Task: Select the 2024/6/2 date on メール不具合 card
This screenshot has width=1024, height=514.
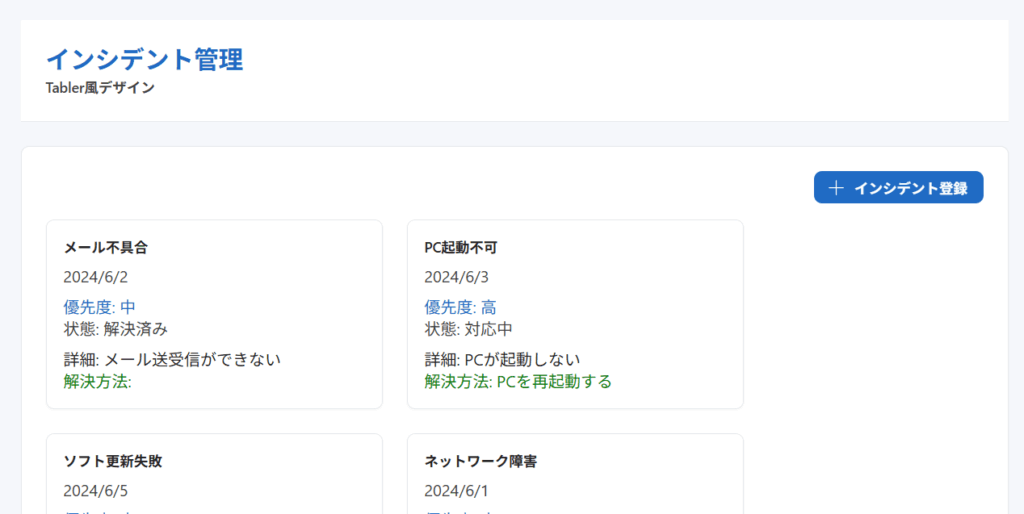Action: pos(96,277)
